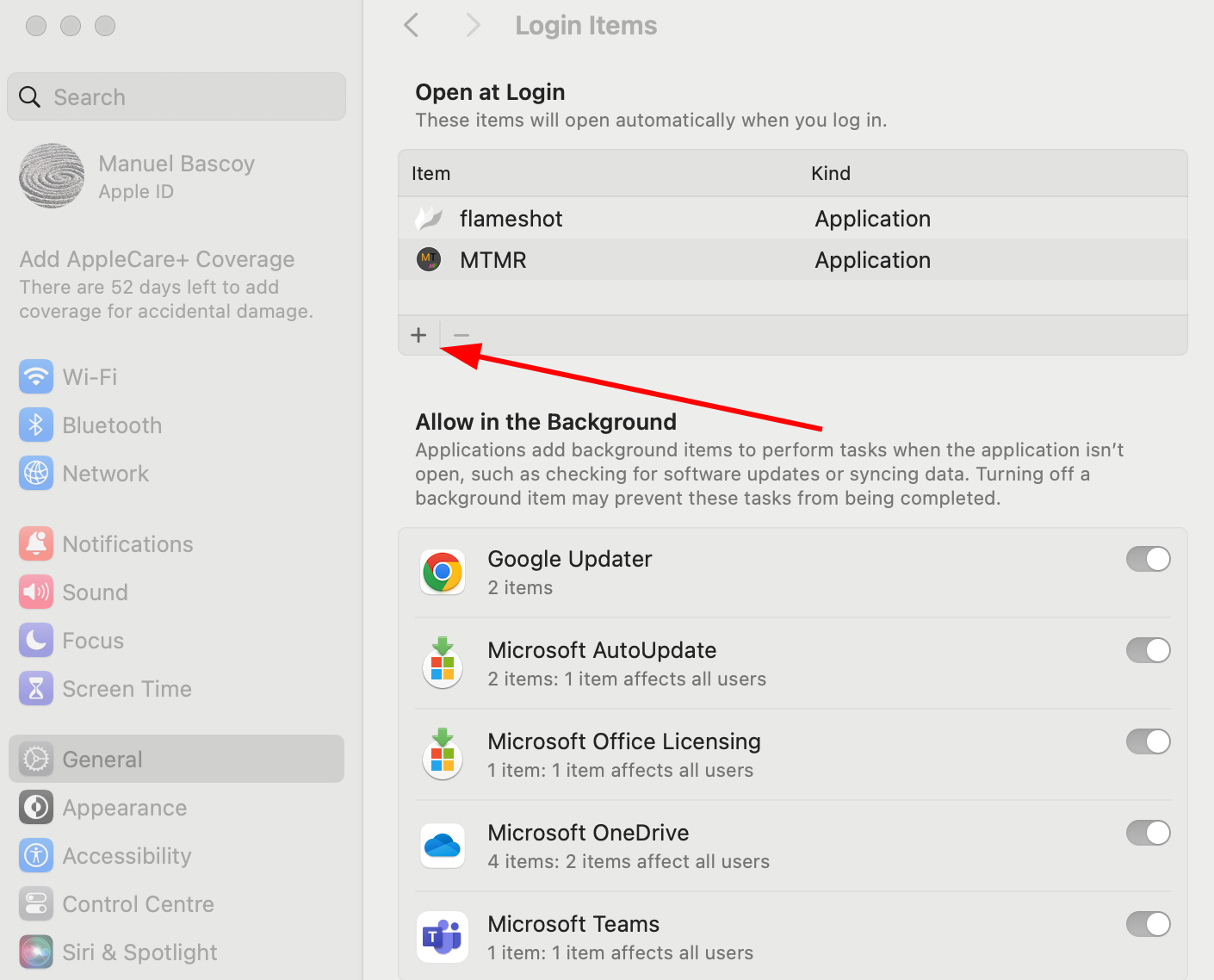
Task: Click the minus button to remove login item
Action: [x=461, y=335]
